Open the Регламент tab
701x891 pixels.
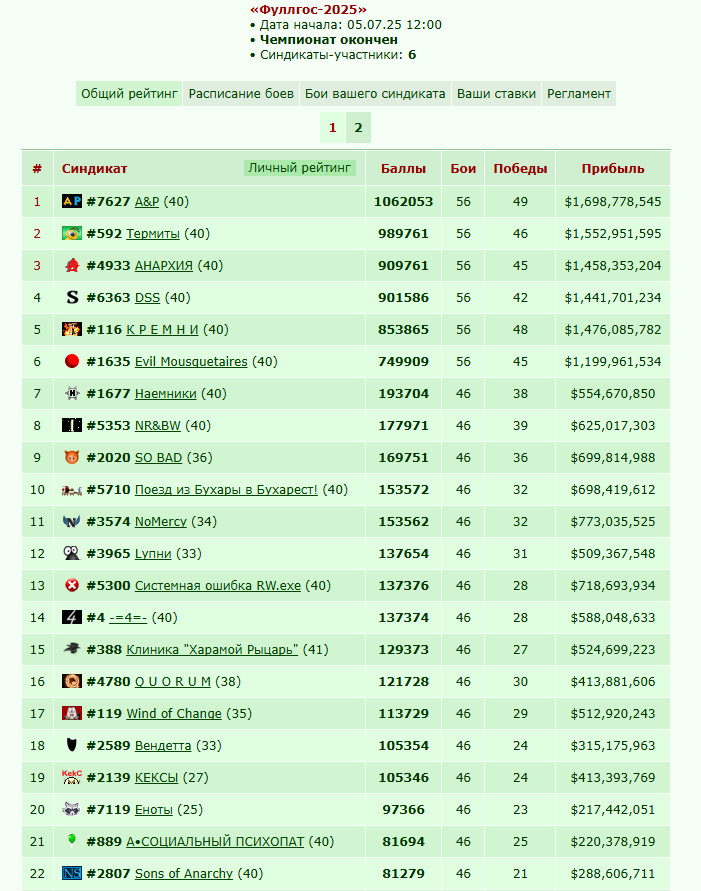579,94
